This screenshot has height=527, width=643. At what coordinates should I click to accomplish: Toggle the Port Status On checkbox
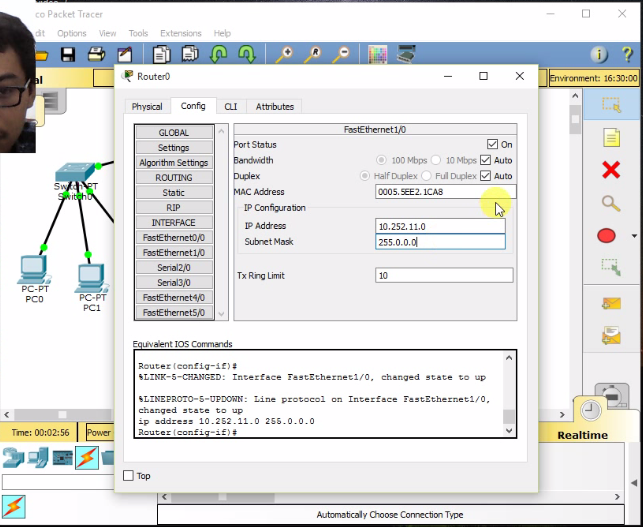(492, 144)
